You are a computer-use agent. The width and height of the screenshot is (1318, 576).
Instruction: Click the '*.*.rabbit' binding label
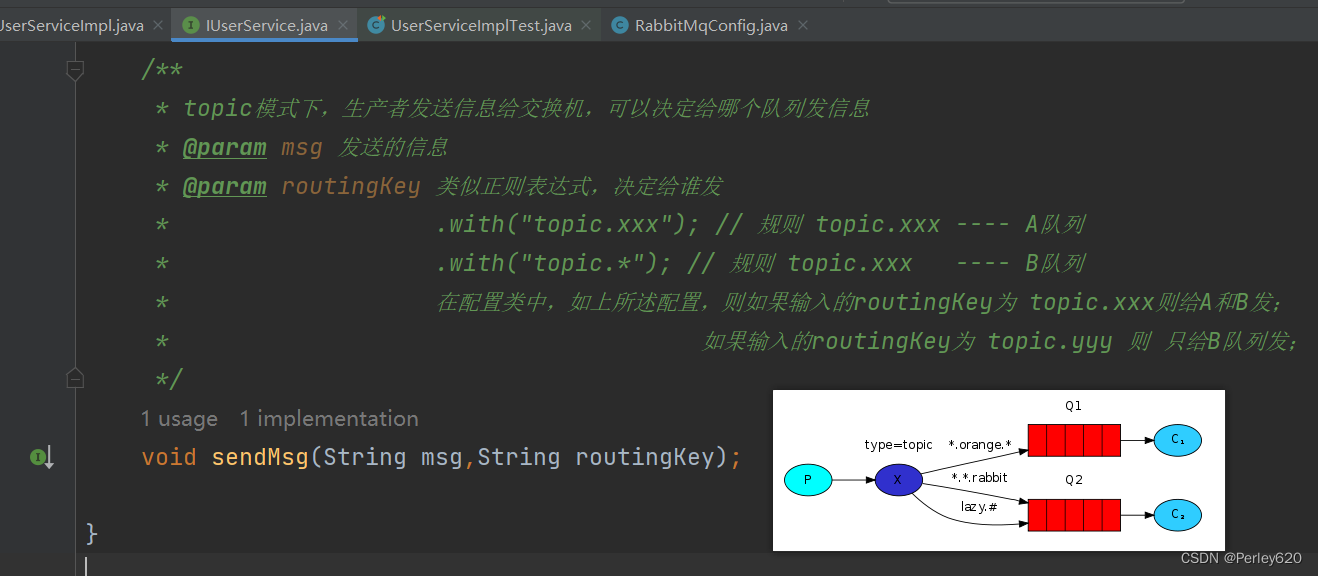pyautogui.click(x=979, y=478)
